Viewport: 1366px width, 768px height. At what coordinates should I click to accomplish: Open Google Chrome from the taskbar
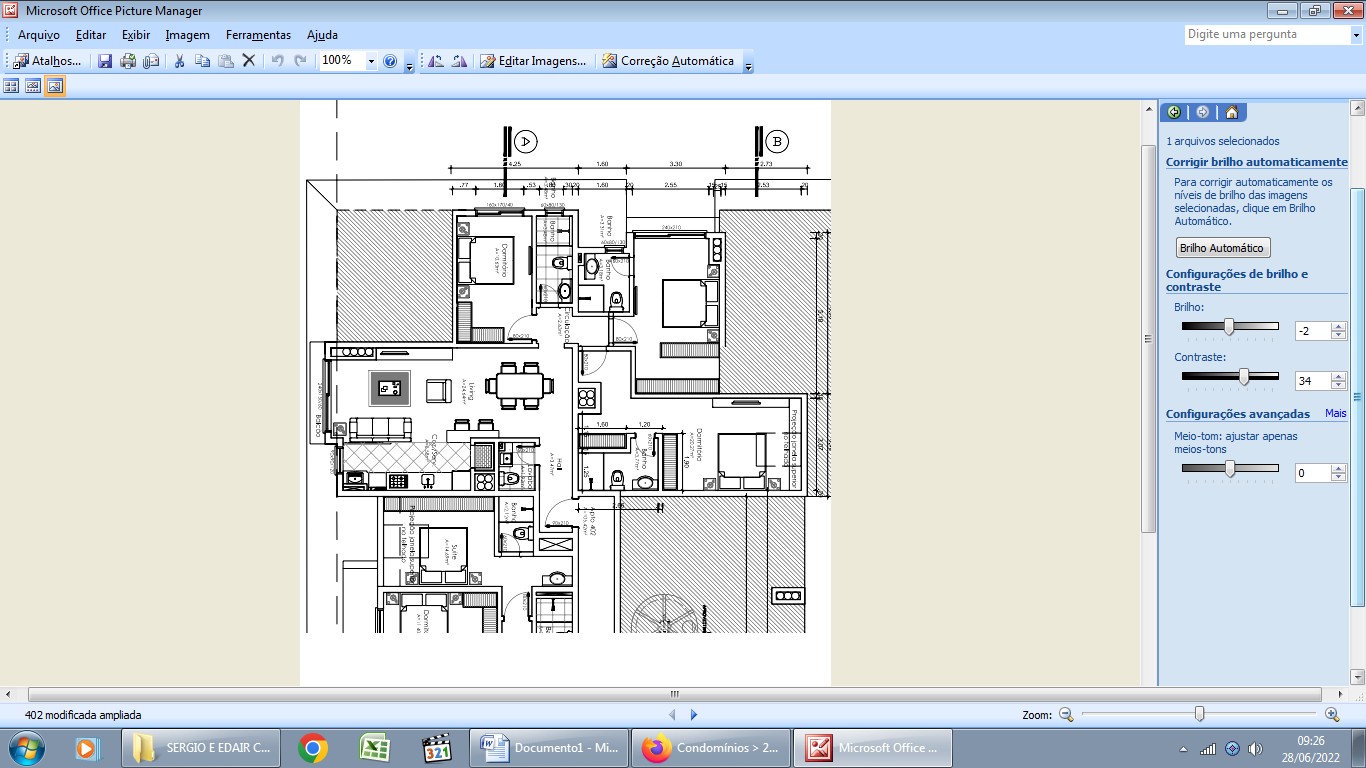pos(313,748)
